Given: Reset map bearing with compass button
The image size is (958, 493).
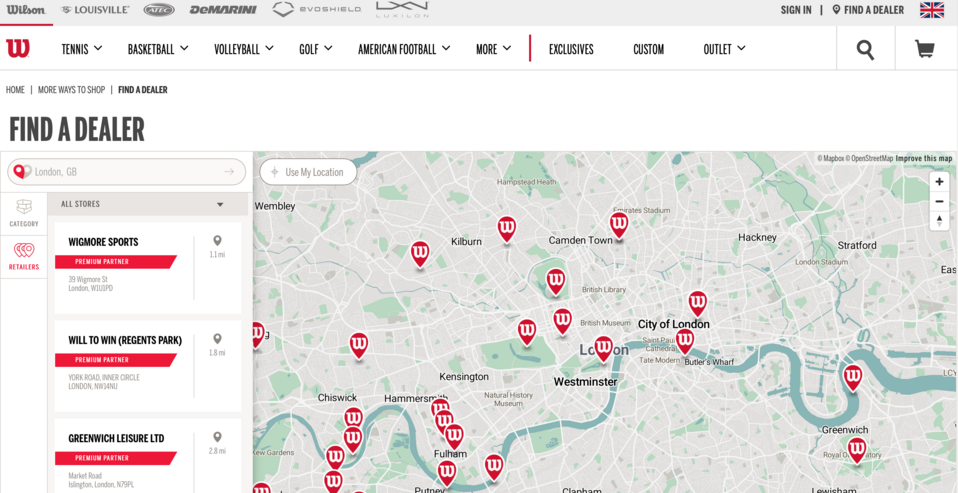Looking at the screenshot, I should click(939, 221).
